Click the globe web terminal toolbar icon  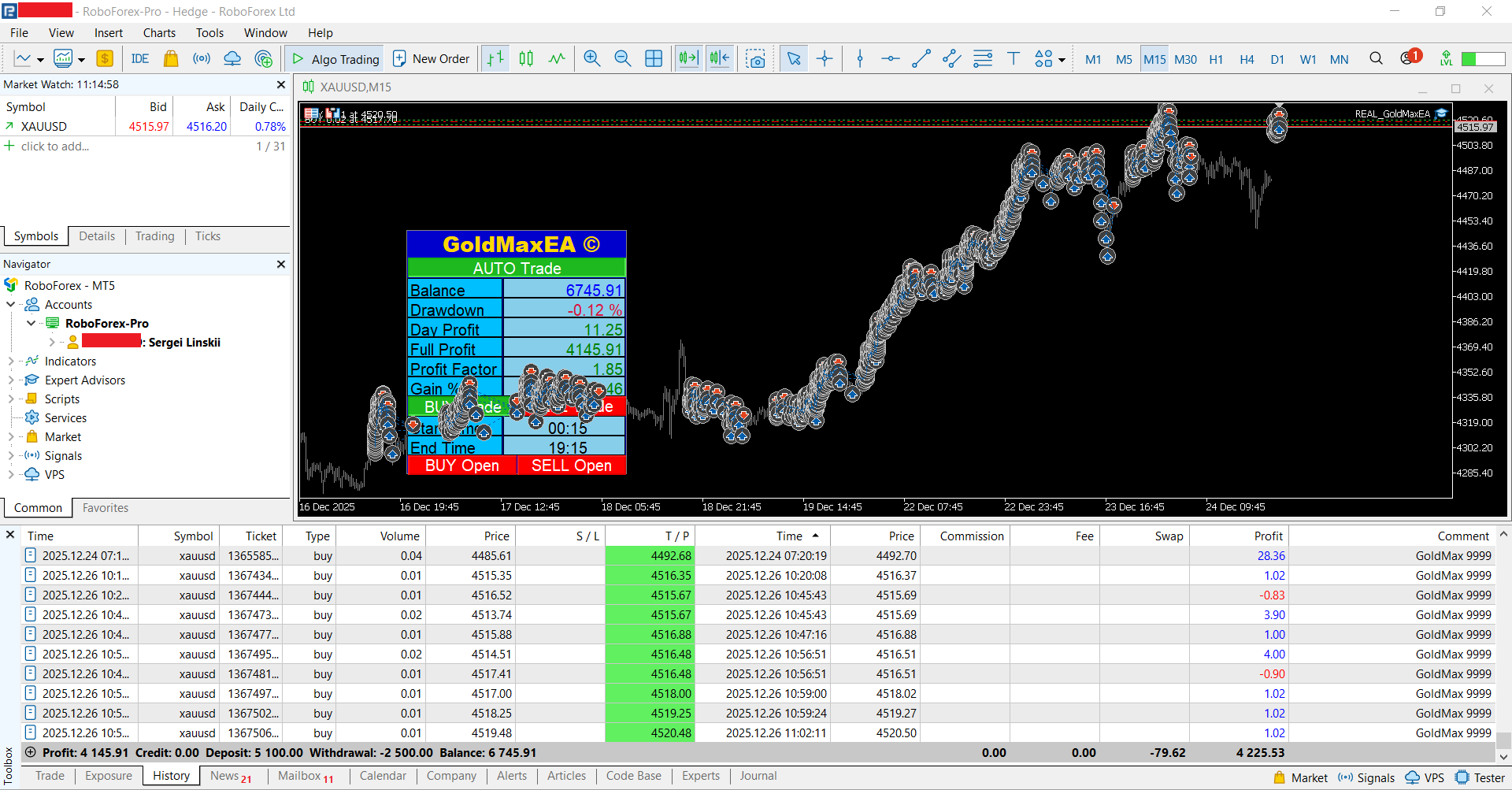(264, 59)
